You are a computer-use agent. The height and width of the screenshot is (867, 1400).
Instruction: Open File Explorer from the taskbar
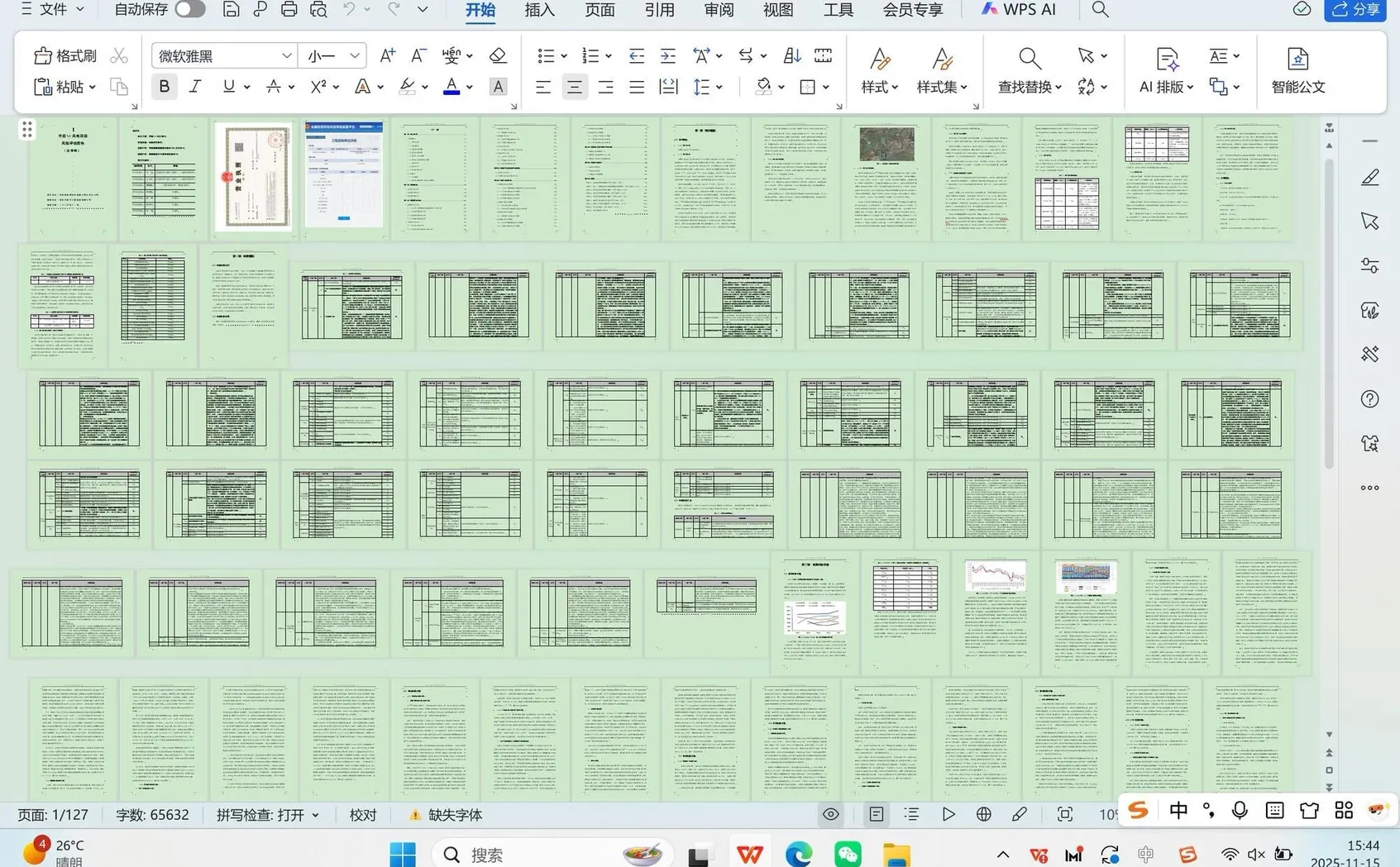896,854
